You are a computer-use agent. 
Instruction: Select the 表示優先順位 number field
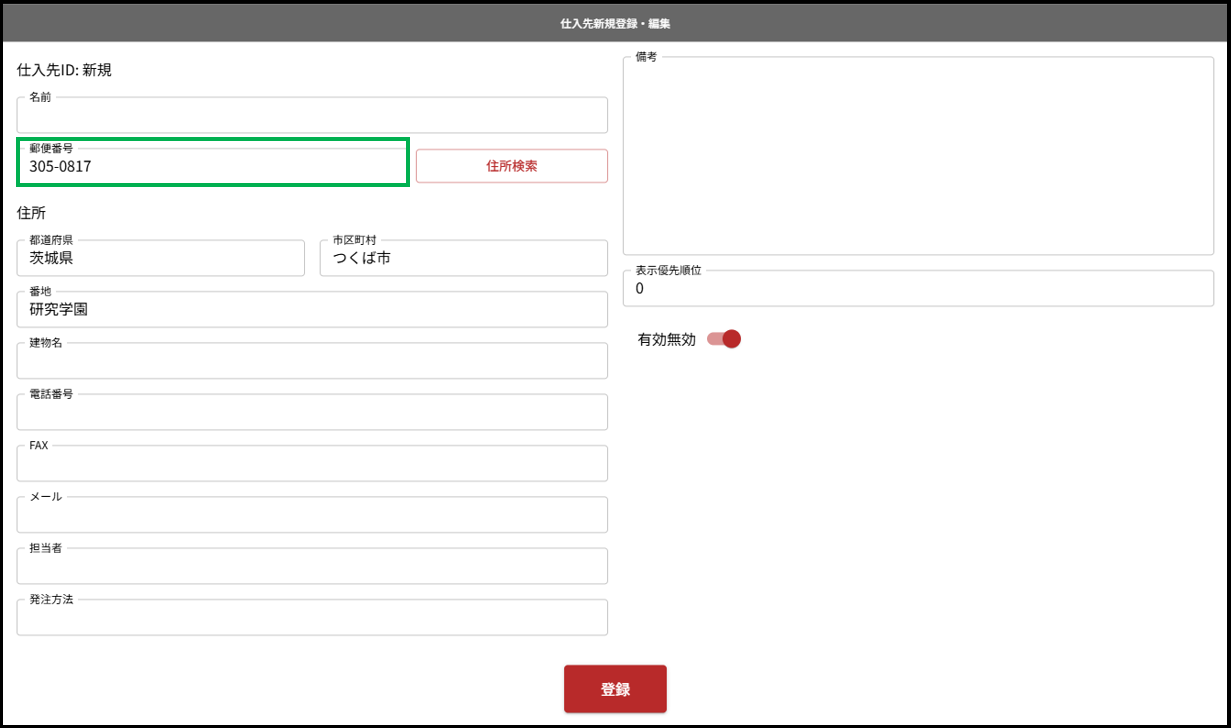pos(917,289)
